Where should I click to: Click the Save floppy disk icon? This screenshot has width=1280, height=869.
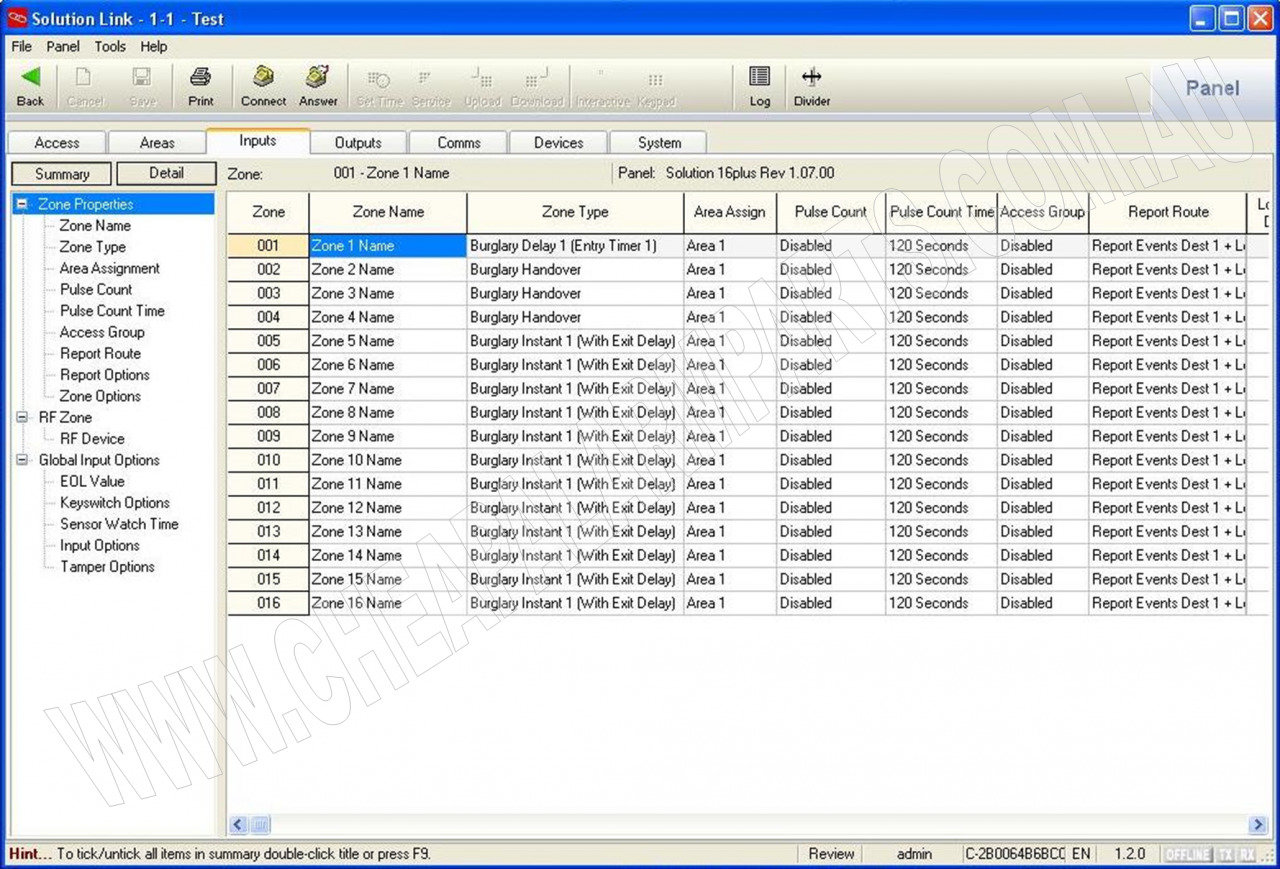coord(143,86)
